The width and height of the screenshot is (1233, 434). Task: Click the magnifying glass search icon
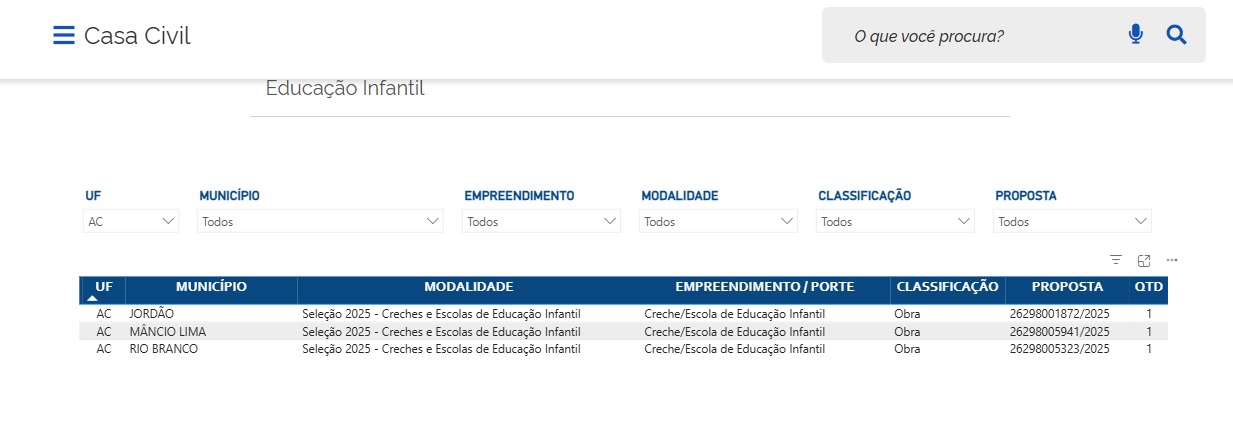(x=1176, y=35)
